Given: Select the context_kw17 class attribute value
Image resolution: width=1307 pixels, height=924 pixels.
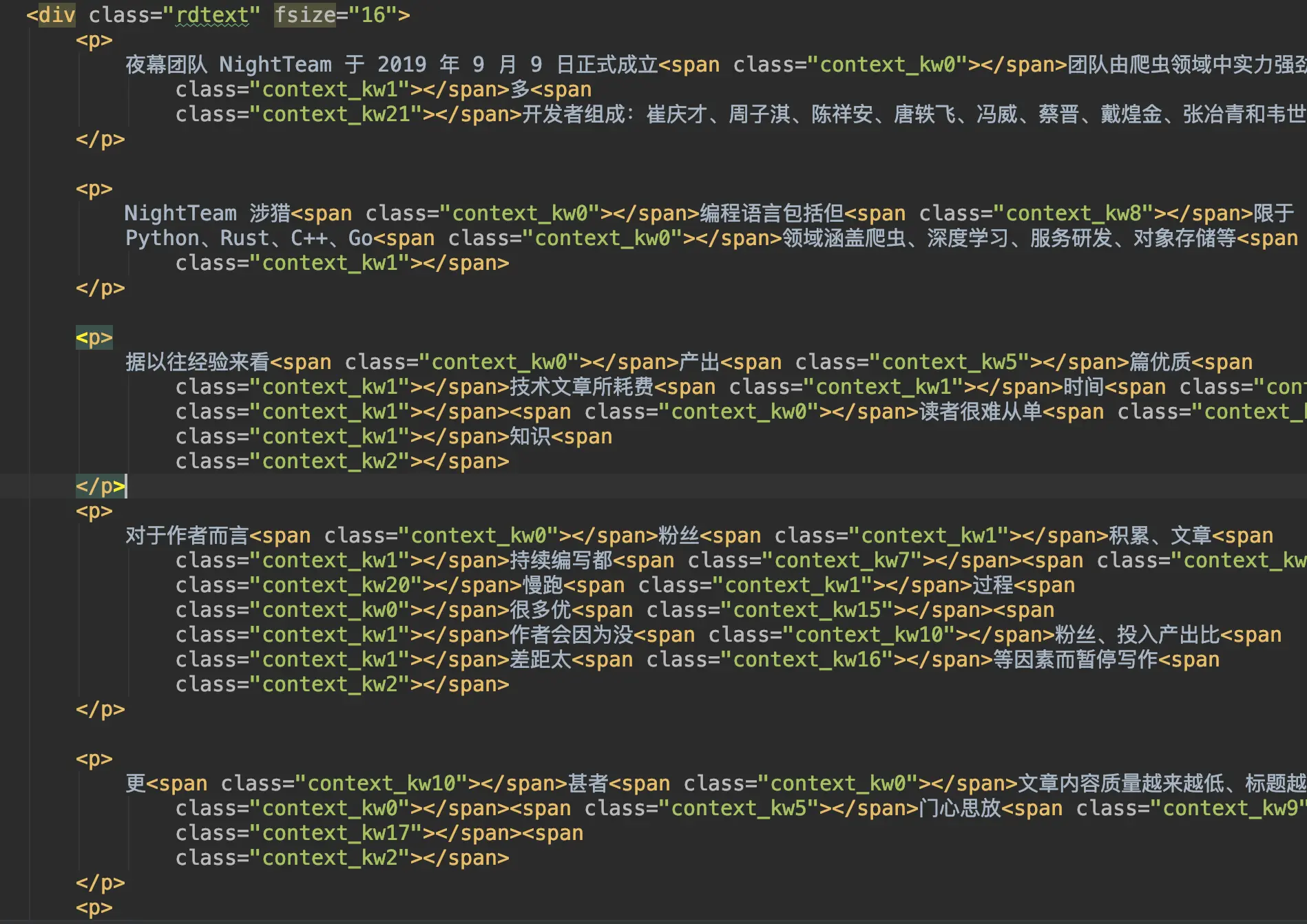Looking at the screenshot, I should [339, 832].
